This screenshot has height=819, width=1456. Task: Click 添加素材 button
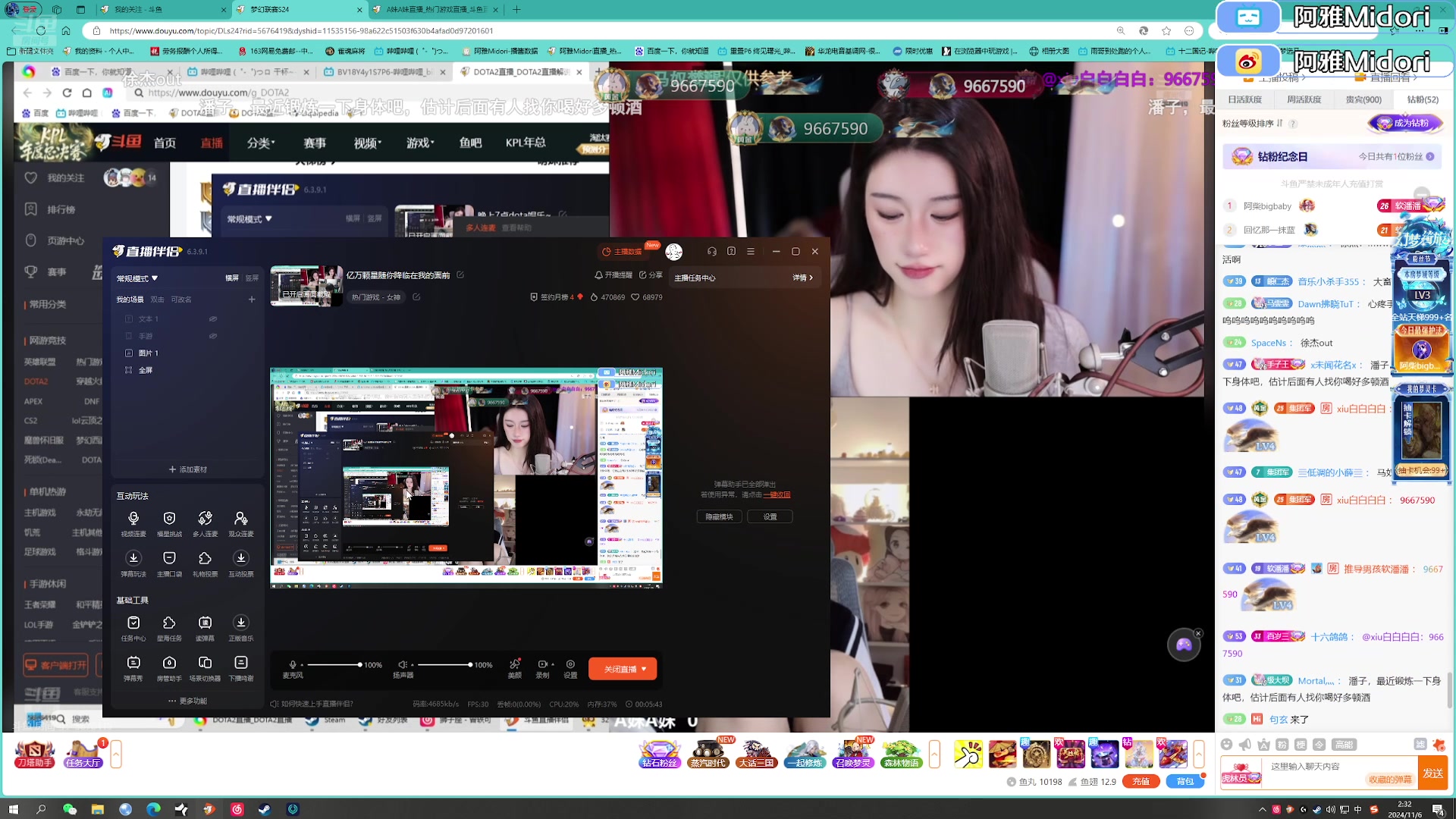(187, 469)
